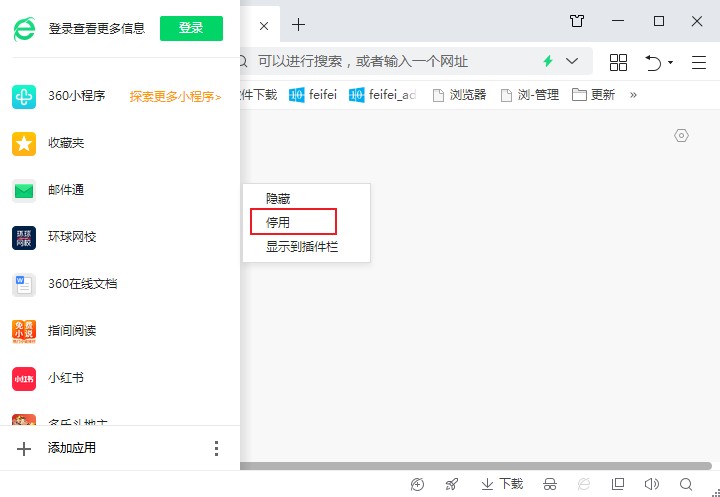Screen dimensions: 720x497
Task: Open the 环球网校 app icon
Action: [24, 237]
